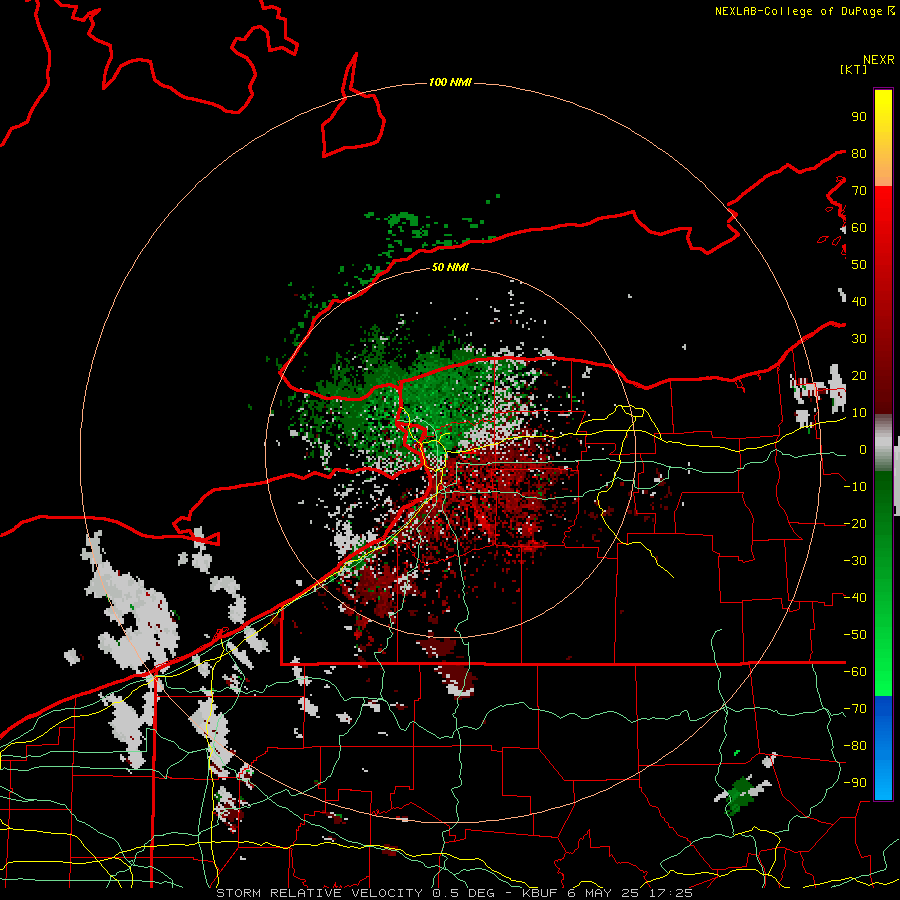
Task: Click the -70 value on the velocity scale
Action: pos(855,709)
